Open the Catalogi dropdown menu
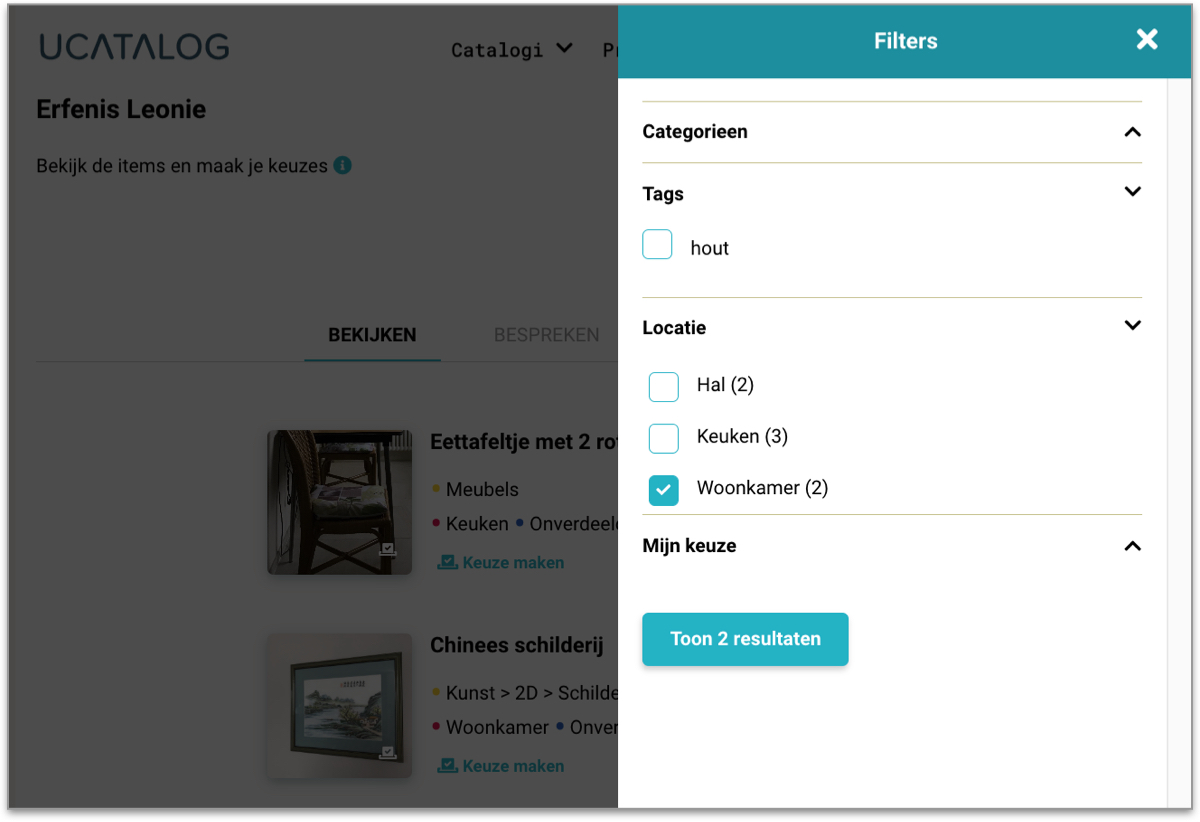Screen dimensions: 1200x822 click(x=511, y=49)
